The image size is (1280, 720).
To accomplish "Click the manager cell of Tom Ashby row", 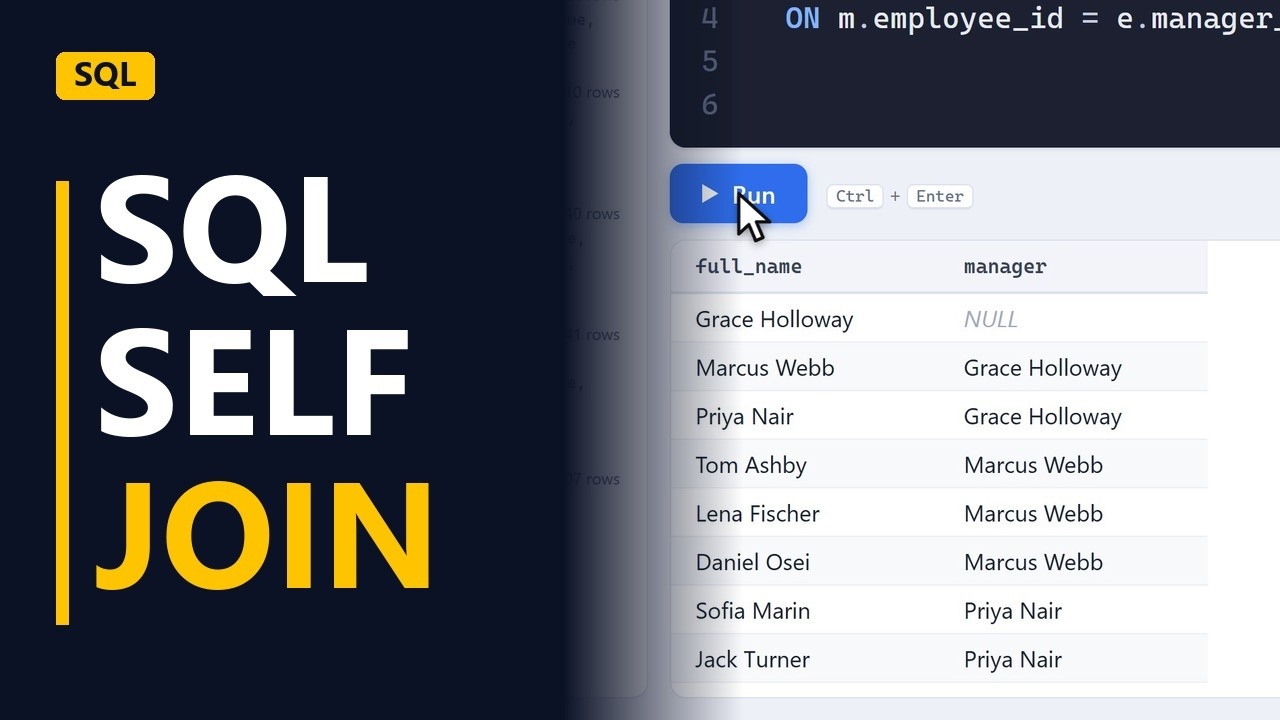I will pos(1033,465).
